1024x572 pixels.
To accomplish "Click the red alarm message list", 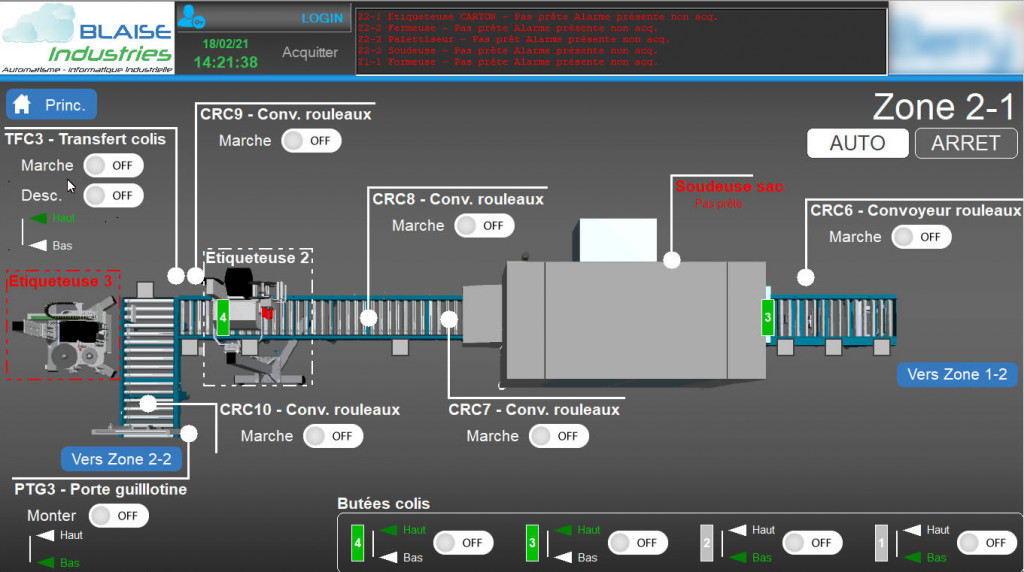I will [x=621, y=40].
